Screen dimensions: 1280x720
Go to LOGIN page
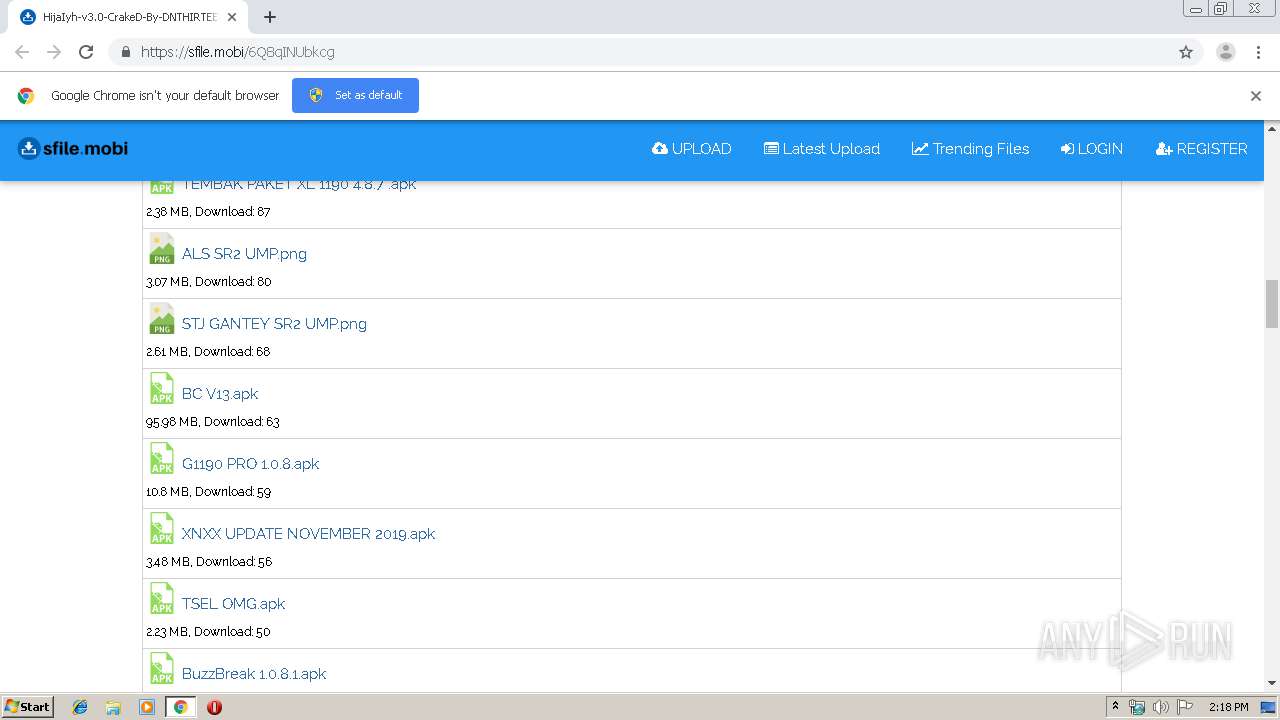1092,149
